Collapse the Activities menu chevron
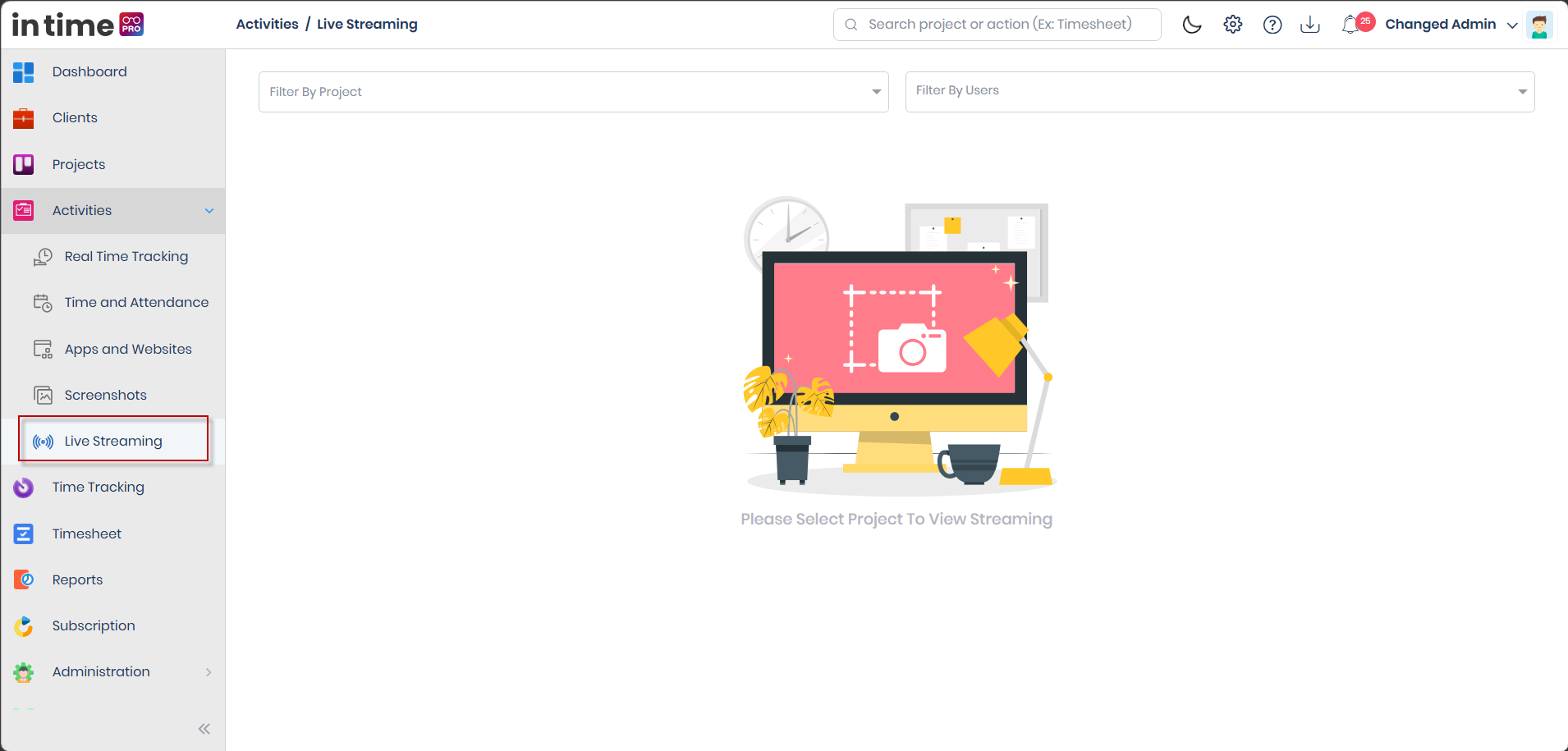The width and height of the screenshot is (1568, 751). coord(209,211)
